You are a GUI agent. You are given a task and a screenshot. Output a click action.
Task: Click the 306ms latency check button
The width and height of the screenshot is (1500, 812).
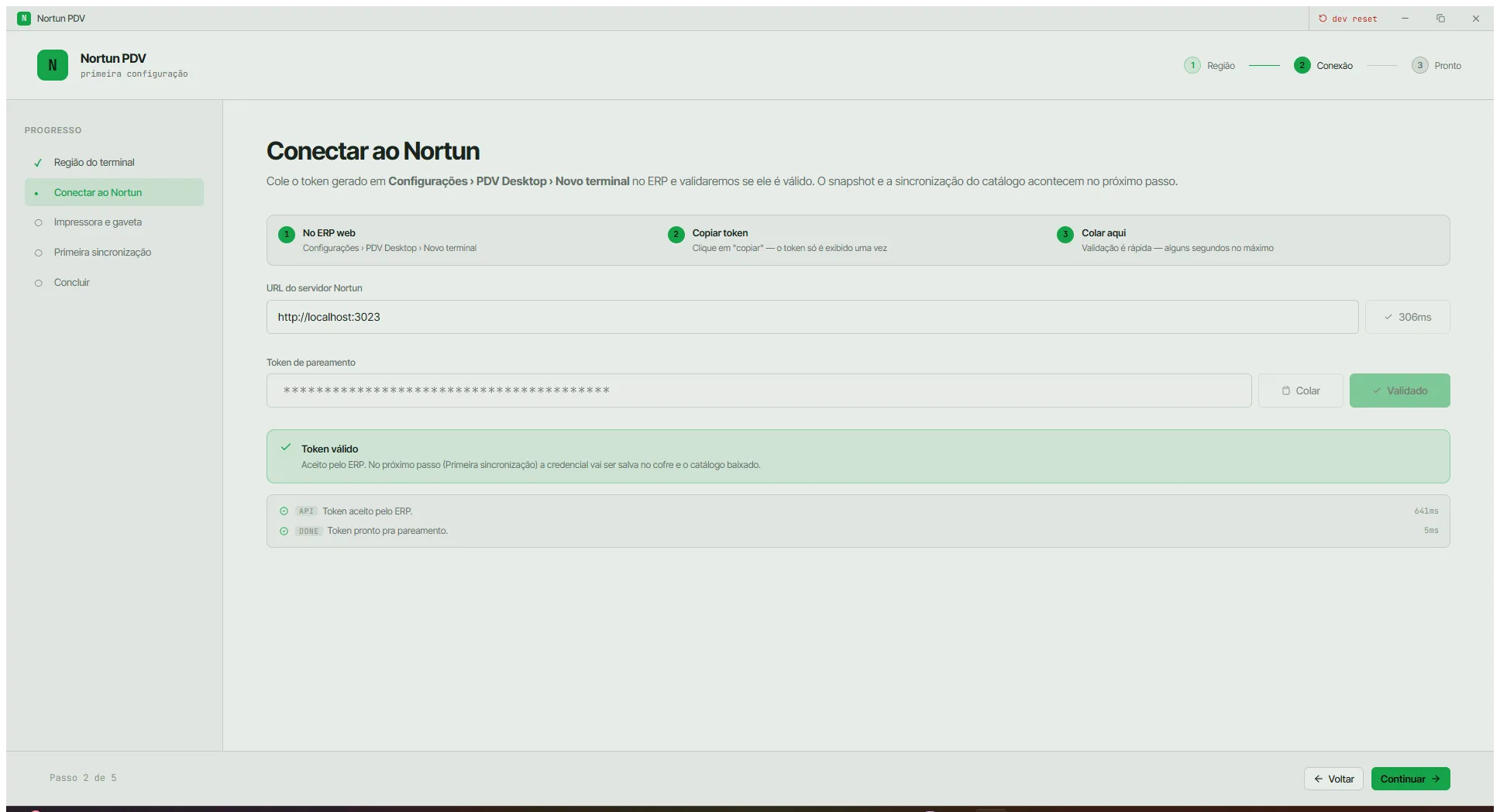[x=1407, y=317]
